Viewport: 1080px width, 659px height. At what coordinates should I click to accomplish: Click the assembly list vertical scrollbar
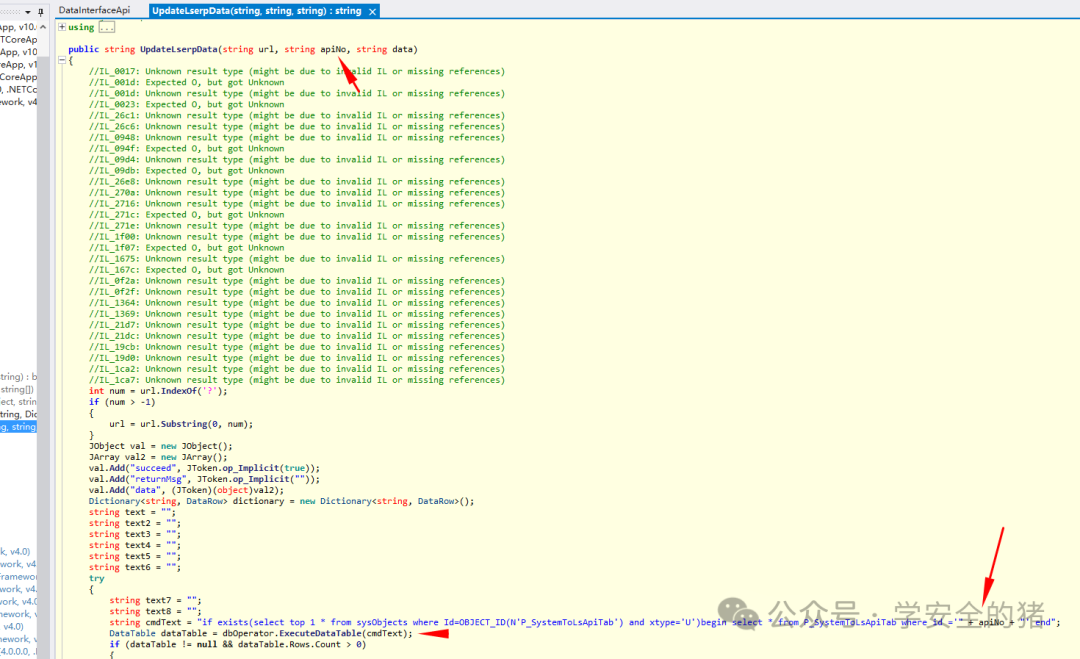click(43, 344)
